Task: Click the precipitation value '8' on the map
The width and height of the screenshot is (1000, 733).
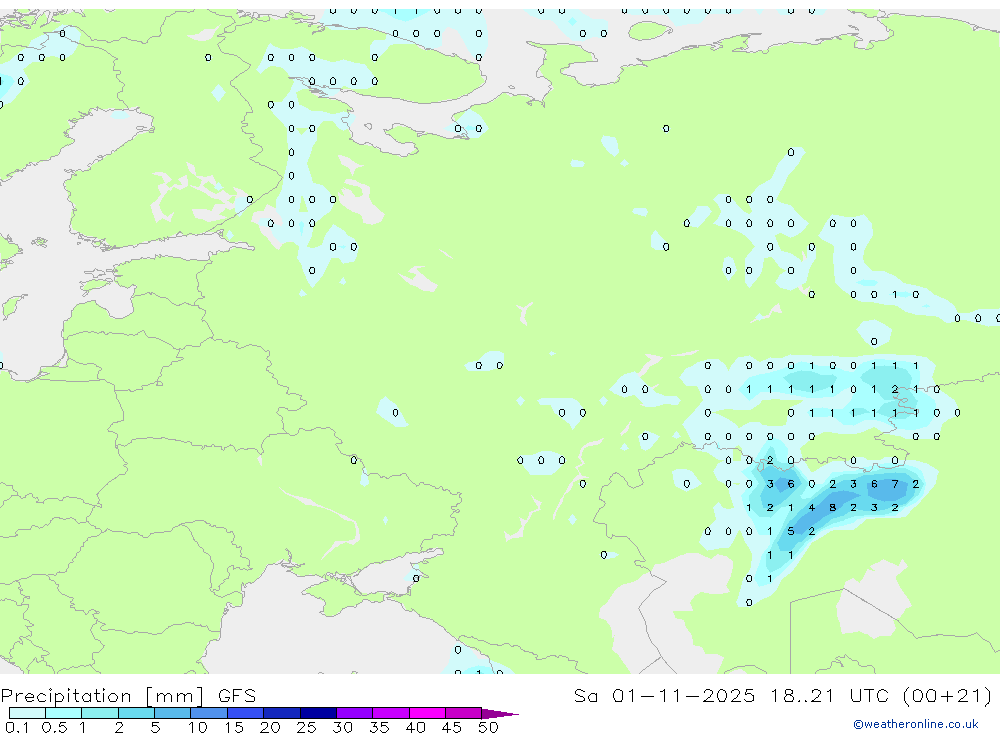Action: coord(832,508)
